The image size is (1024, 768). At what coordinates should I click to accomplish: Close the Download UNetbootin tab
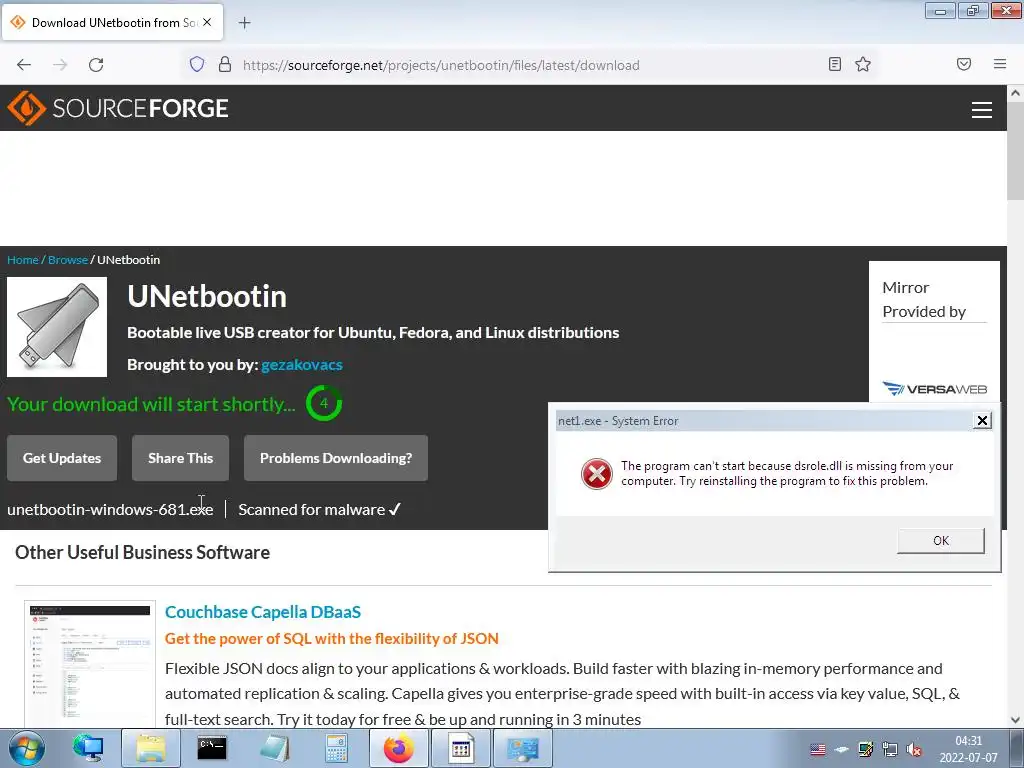pos(207,22)
